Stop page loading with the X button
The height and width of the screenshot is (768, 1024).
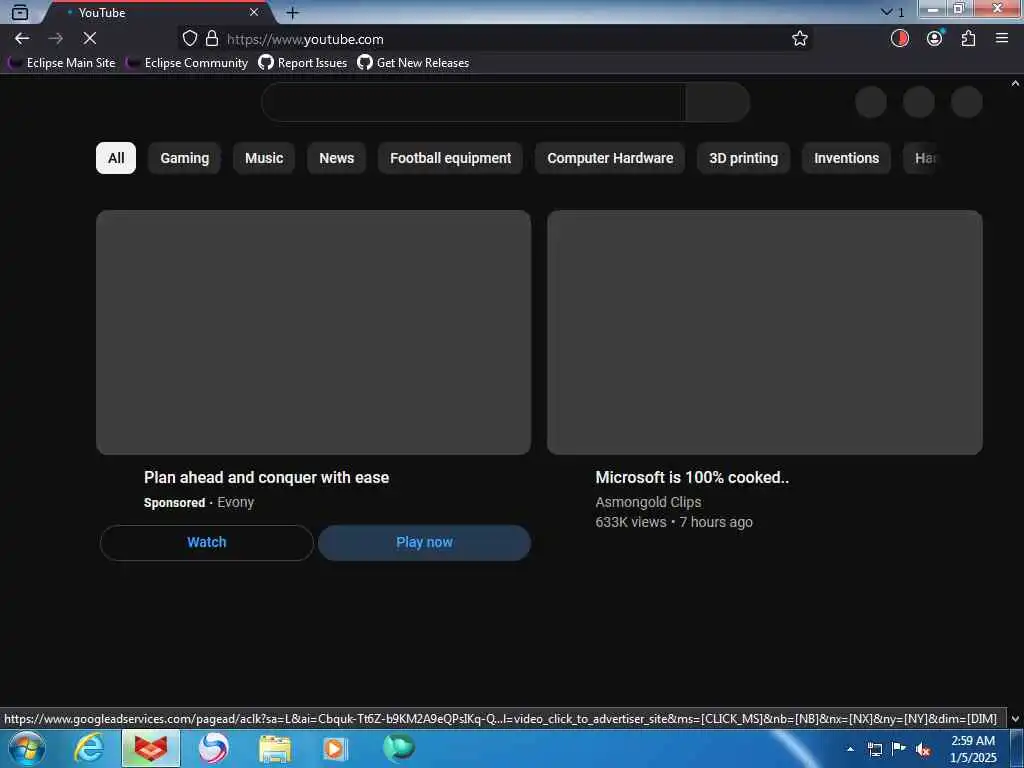pos(89,39)
